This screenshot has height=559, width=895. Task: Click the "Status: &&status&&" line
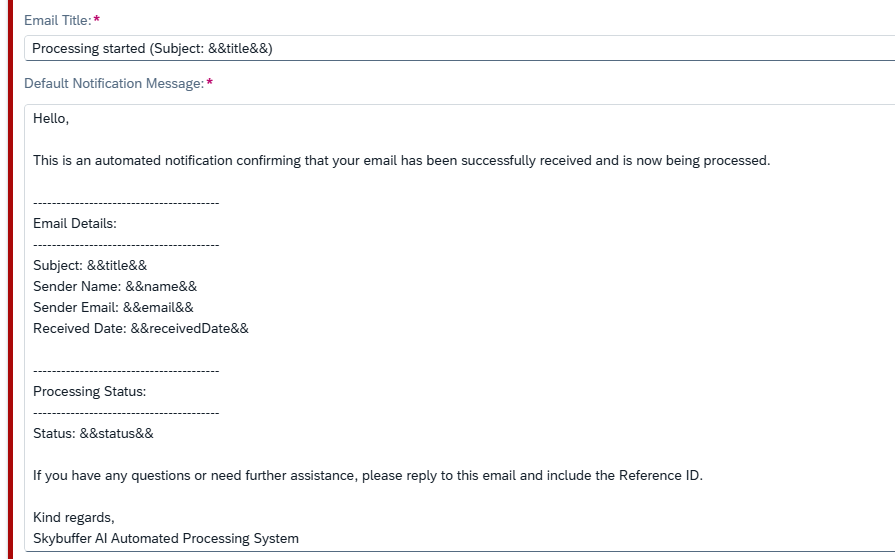click(x=93, y=433)
